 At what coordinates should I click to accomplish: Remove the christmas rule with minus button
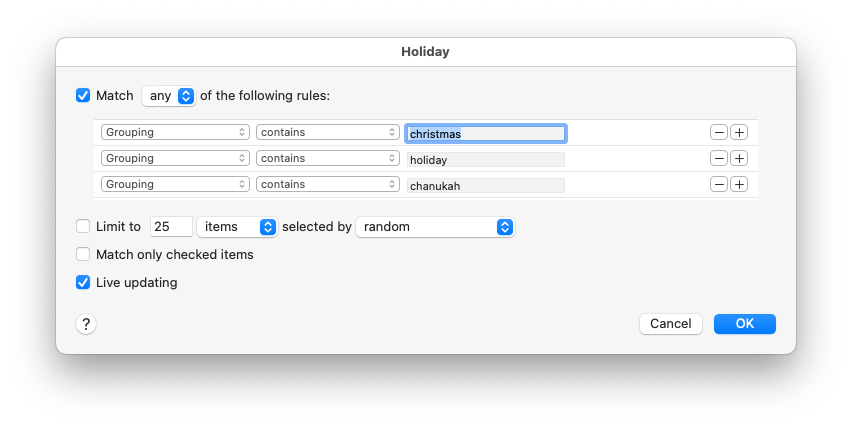(x=719, y=132)
